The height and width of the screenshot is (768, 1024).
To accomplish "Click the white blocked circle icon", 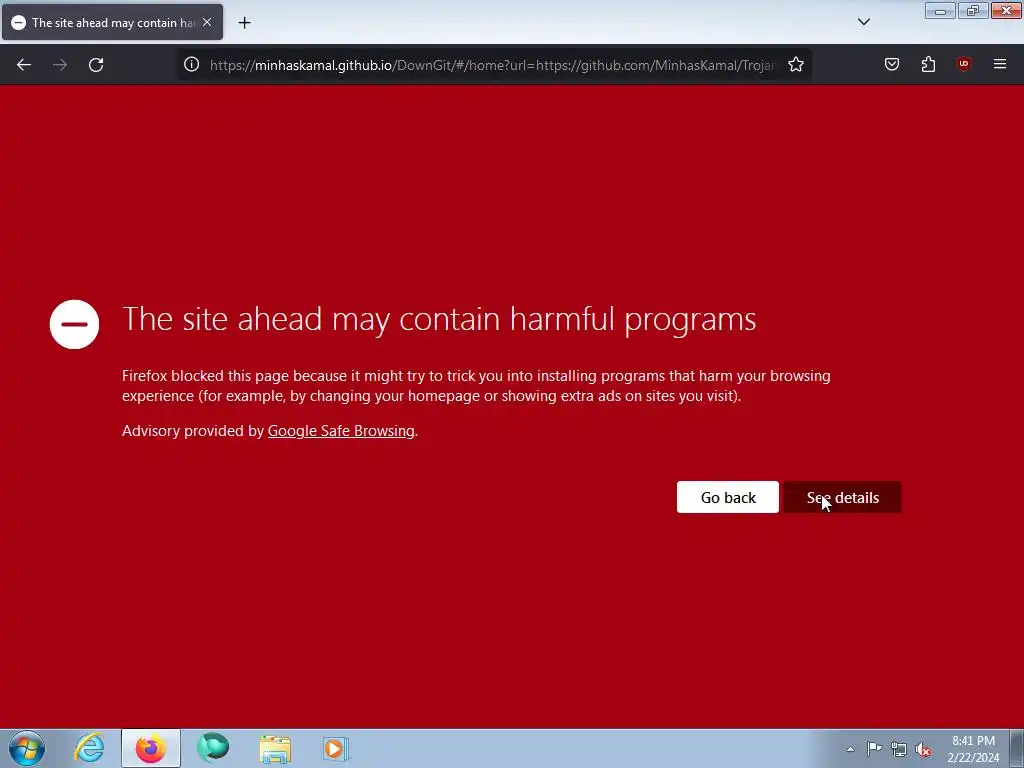I will click(x=74, y=325).
